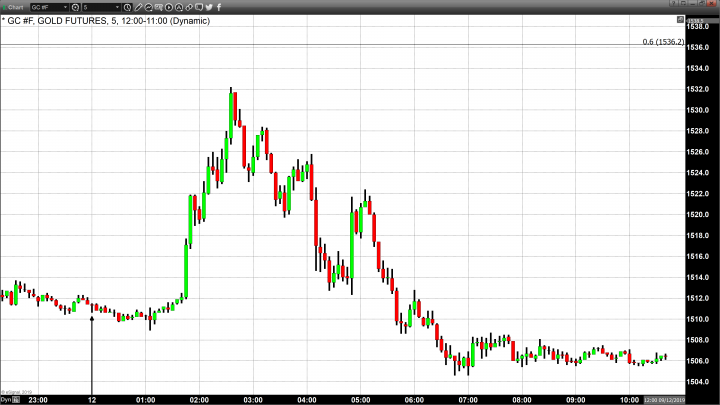Click the 1538.5 price marker on axis

pyautogui.click(x=703, y=21)
